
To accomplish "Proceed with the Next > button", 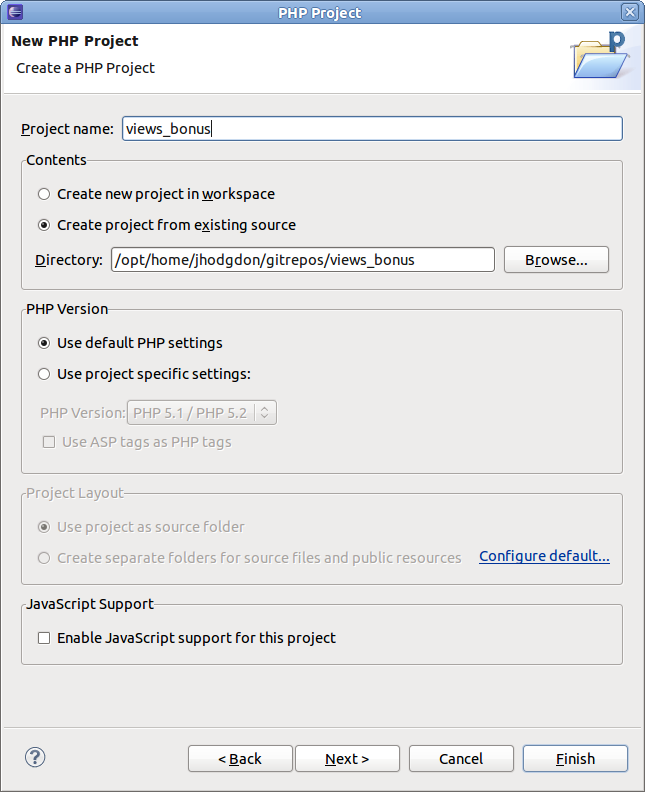I will [x=347, y=759].
